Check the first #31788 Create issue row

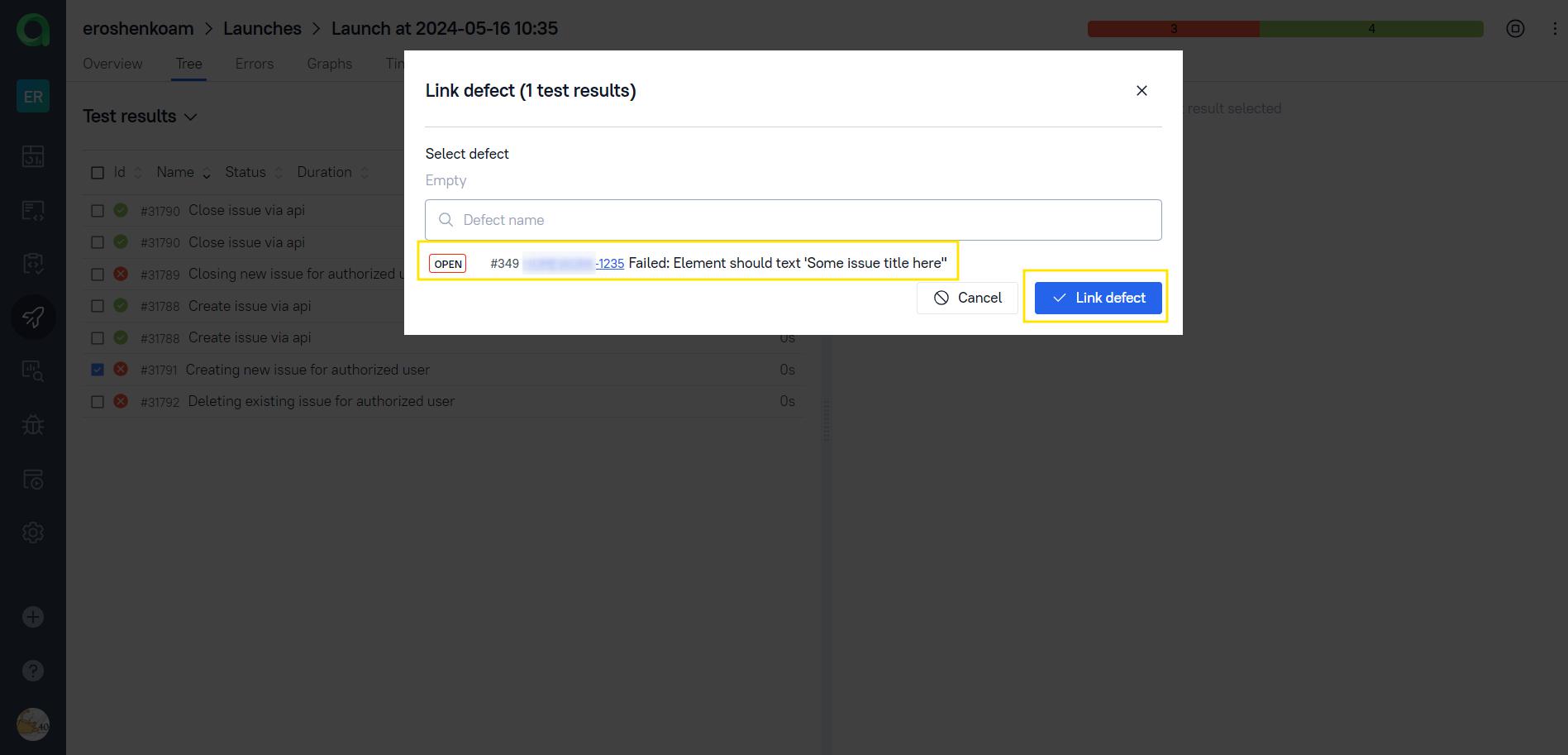coord(98,306)
